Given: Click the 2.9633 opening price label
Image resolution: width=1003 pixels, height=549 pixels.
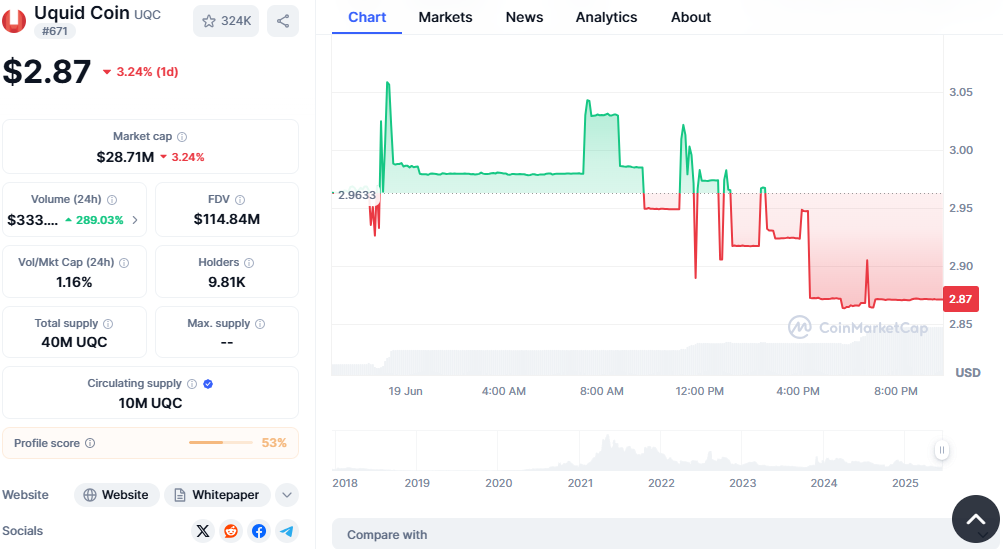Looking at the screenshot, I should (356, 195).
